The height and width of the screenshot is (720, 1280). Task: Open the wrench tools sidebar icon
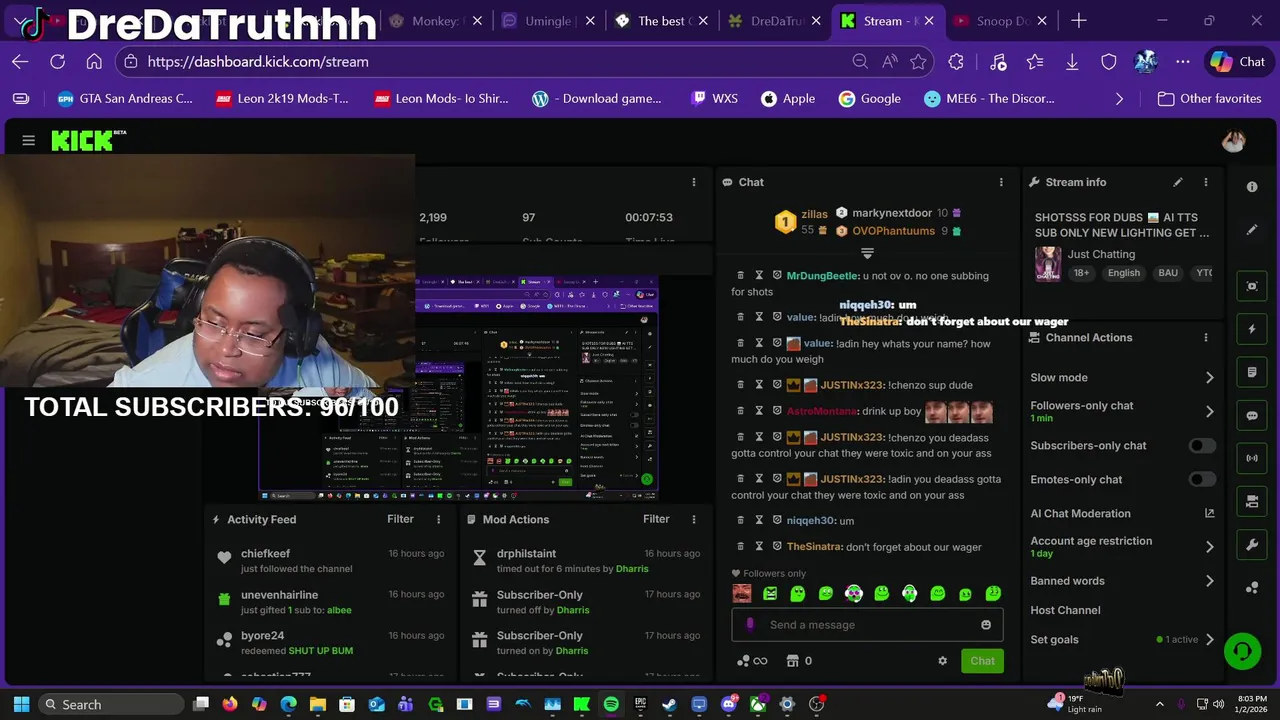coord(1252,545)
